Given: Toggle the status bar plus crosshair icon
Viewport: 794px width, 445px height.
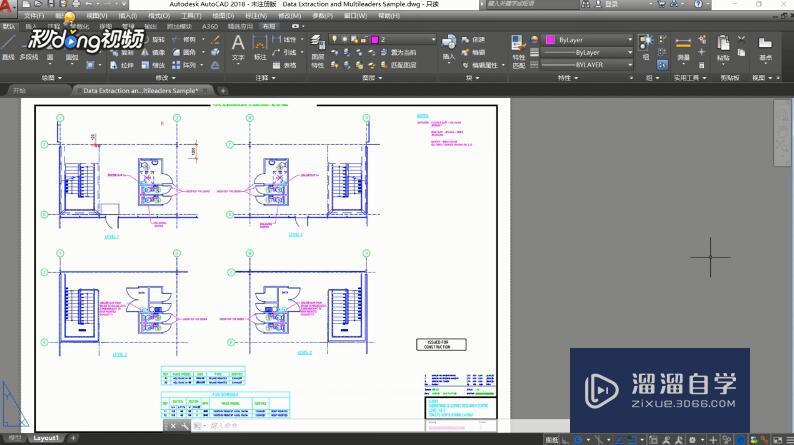Looking at the screenshot, I should pos(713,440).
